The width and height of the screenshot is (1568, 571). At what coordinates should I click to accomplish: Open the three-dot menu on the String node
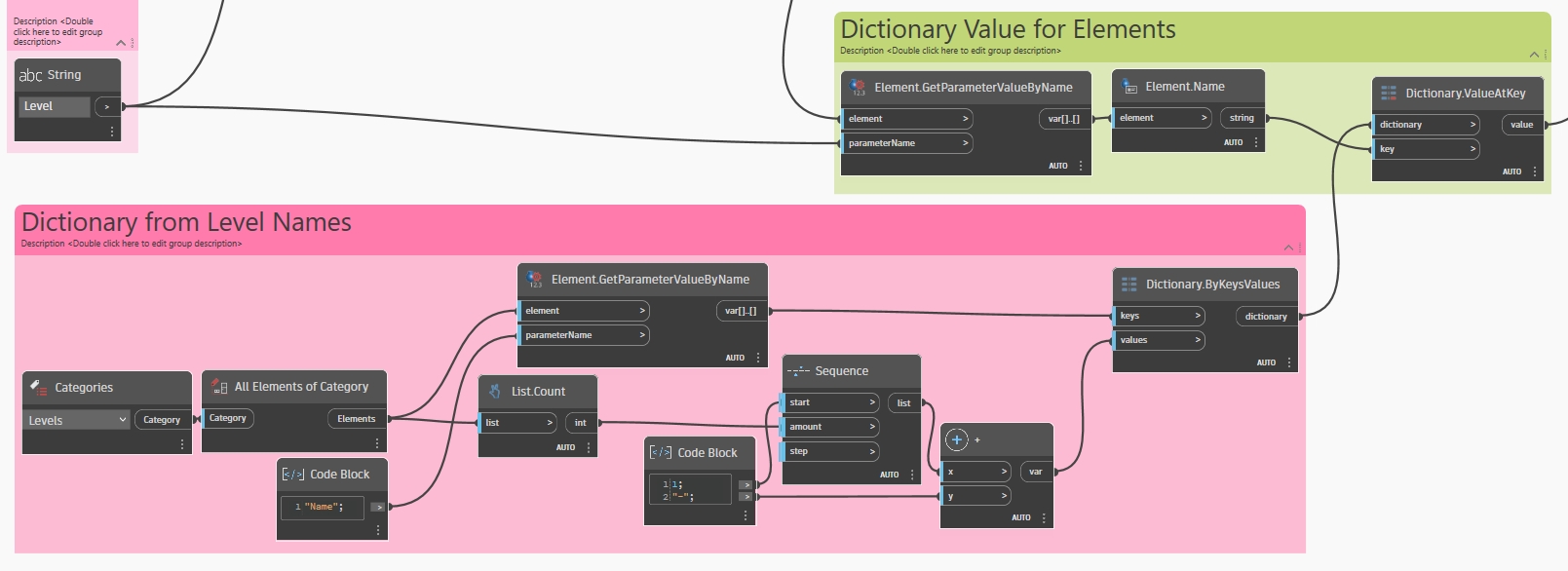pyautogui.click(x=112, y=132)
